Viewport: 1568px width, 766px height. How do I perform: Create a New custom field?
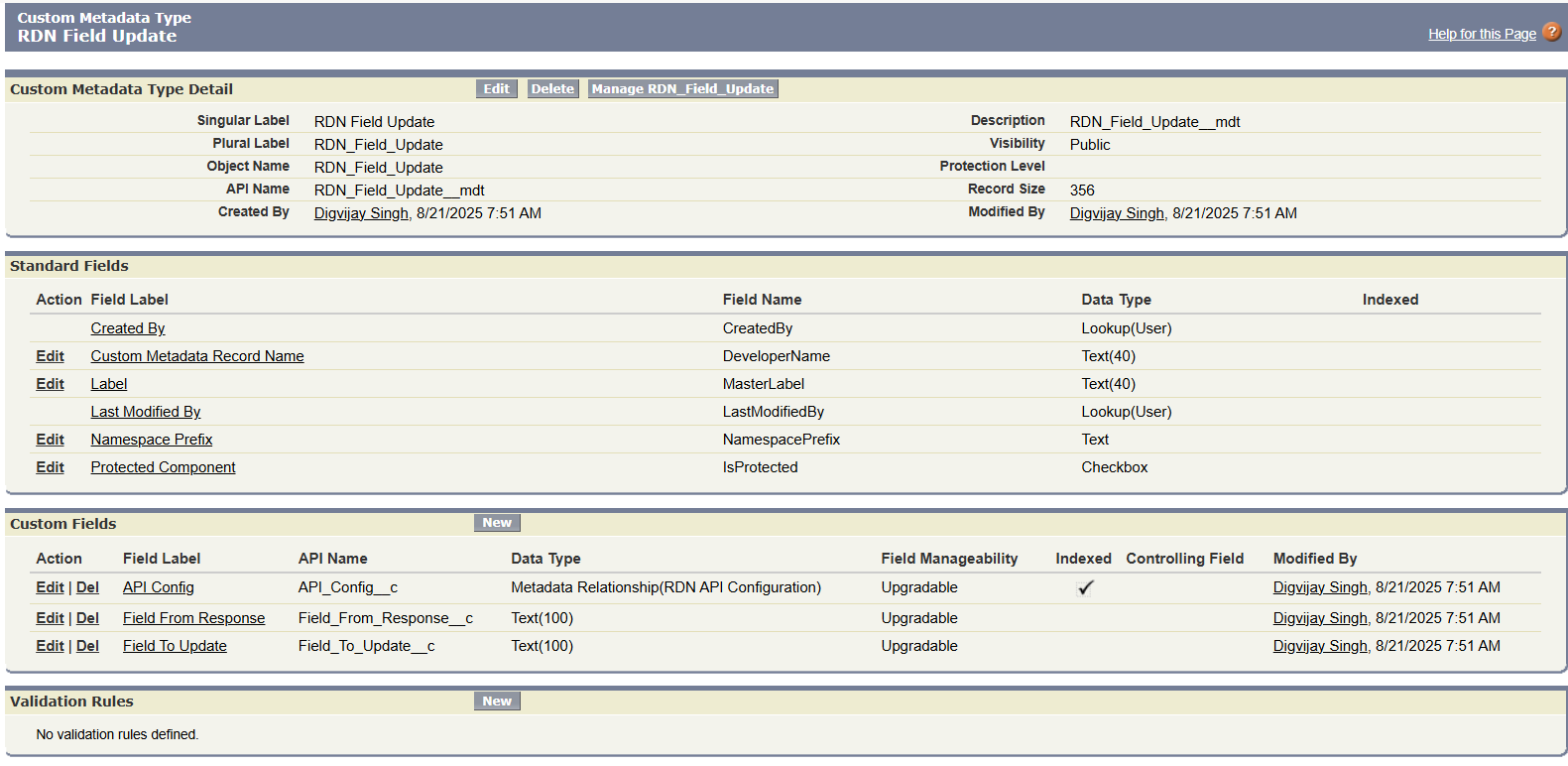[x=497, y=523]
